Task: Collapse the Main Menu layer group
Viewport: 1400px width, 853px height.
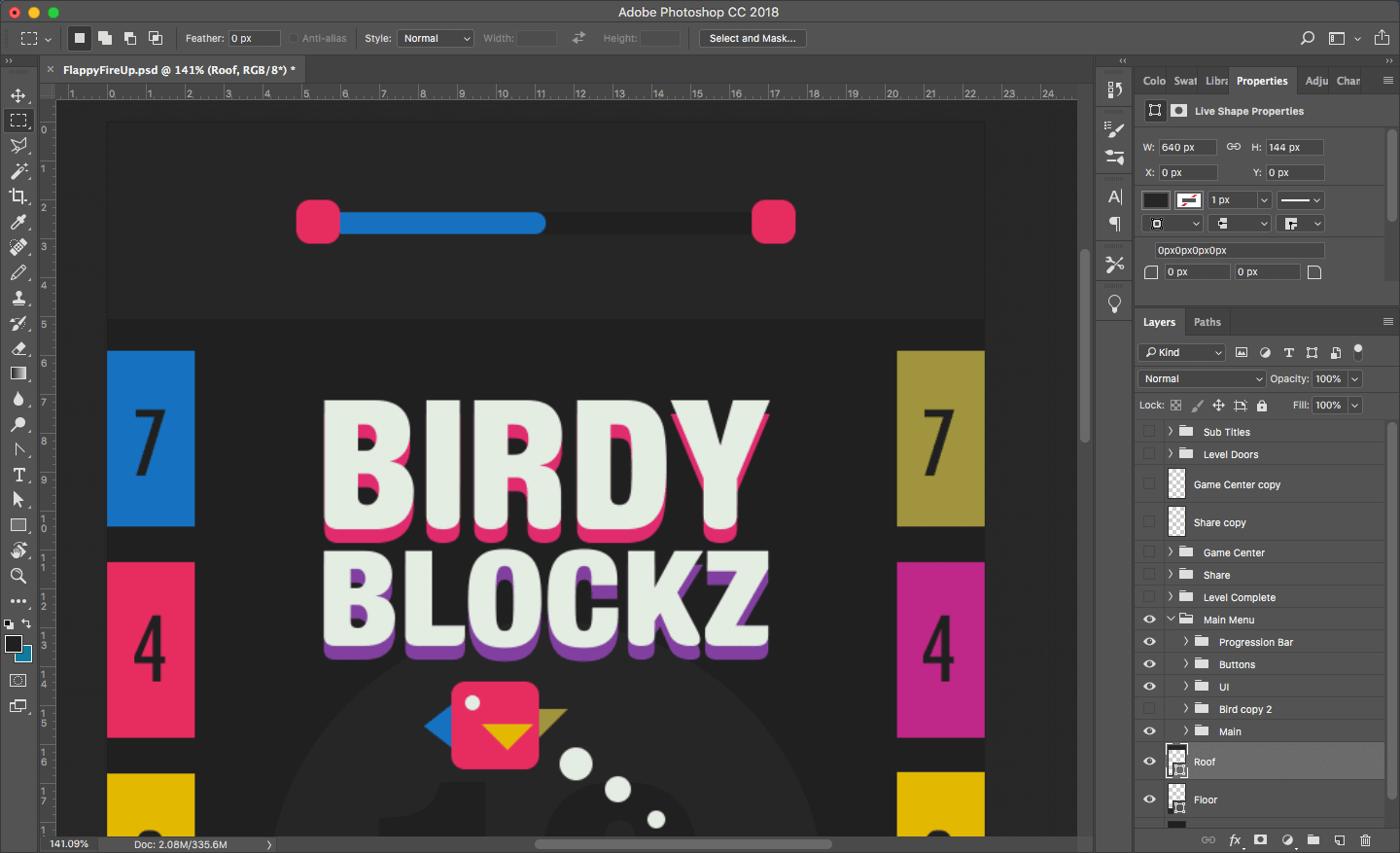Action: click(1171, 620)
